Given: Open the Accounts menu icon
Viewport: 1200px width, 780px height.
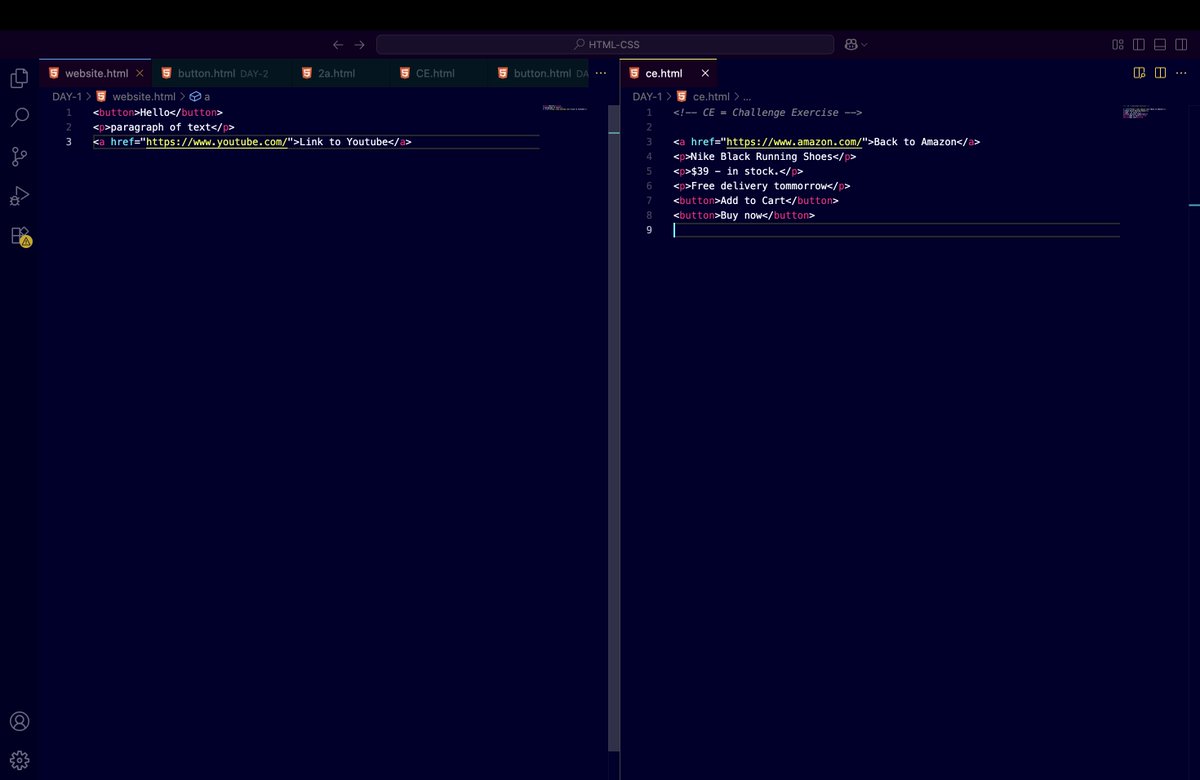Looking at the screenshot, I should click(x=19, y=721).
